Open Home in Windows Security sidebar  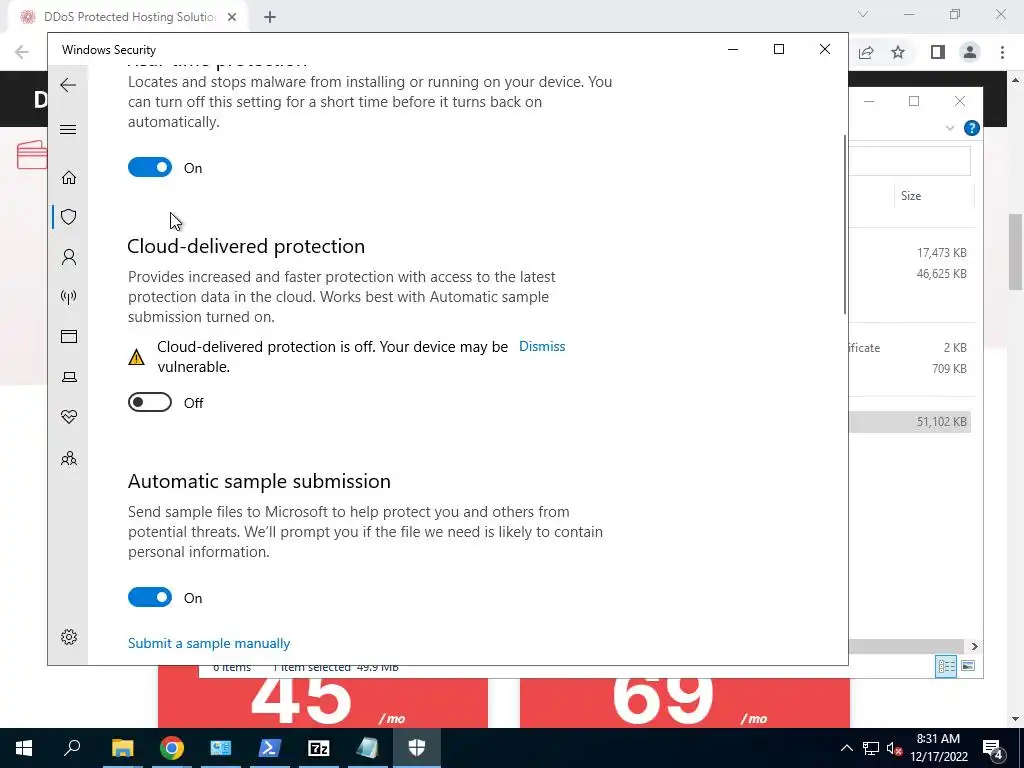(69, 178)
